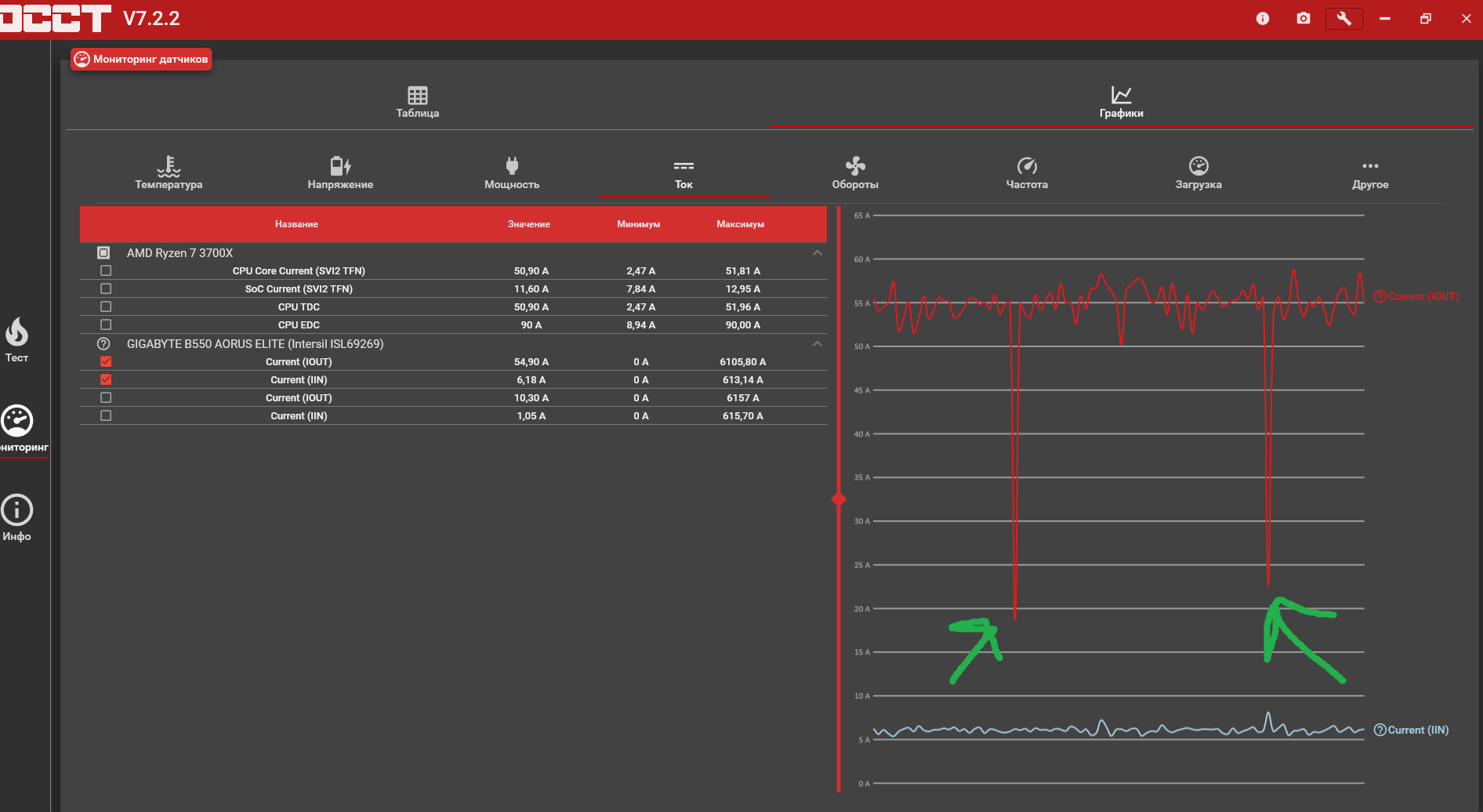Click the 6105,80 A maximum value
Image resolution: width=1483 pixels, height=812 pixels.
742,362
